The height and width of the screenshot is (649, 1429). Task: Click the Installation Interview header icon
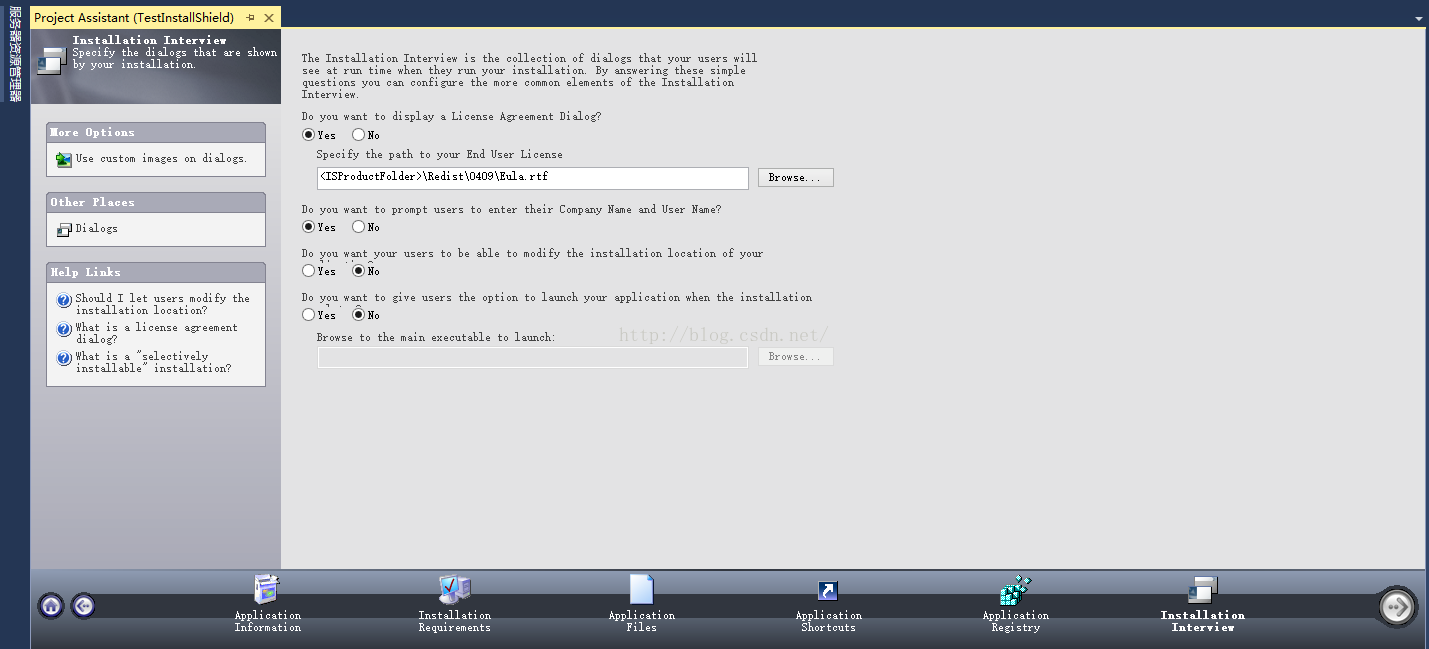pos(51,60)
